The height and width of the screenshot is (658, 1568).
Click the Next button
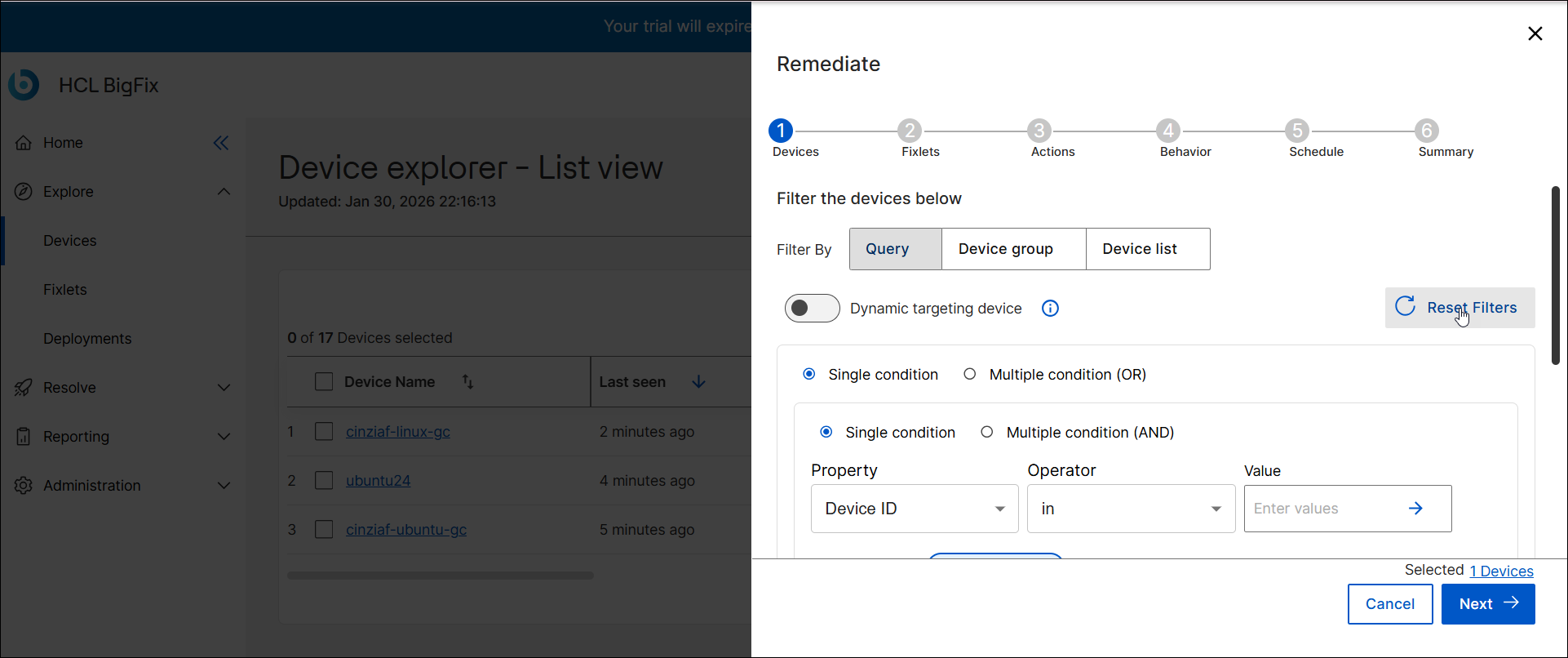(1487, 604)
